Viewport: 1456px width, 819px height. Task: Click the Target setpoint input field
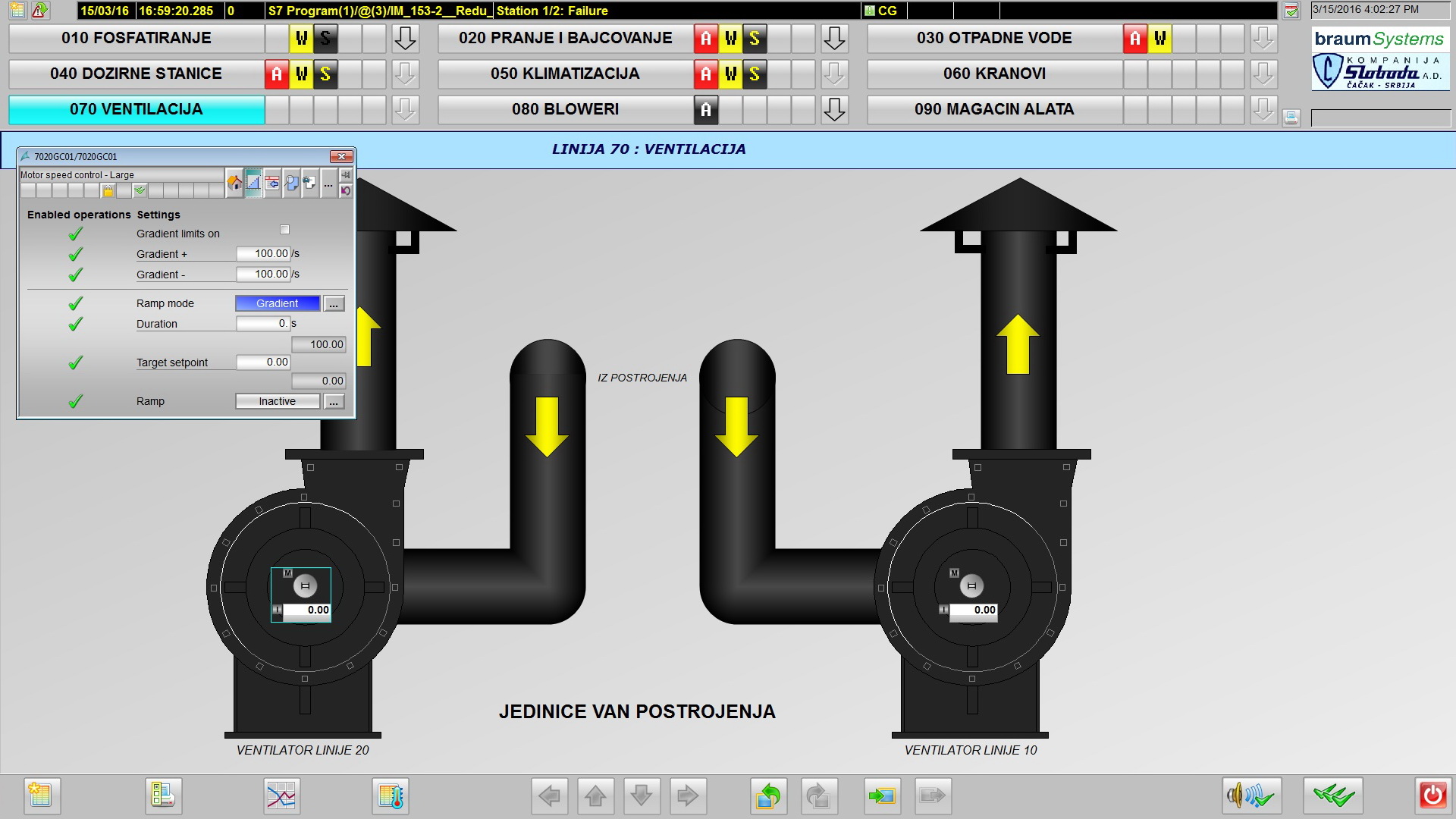pos(263,362)
